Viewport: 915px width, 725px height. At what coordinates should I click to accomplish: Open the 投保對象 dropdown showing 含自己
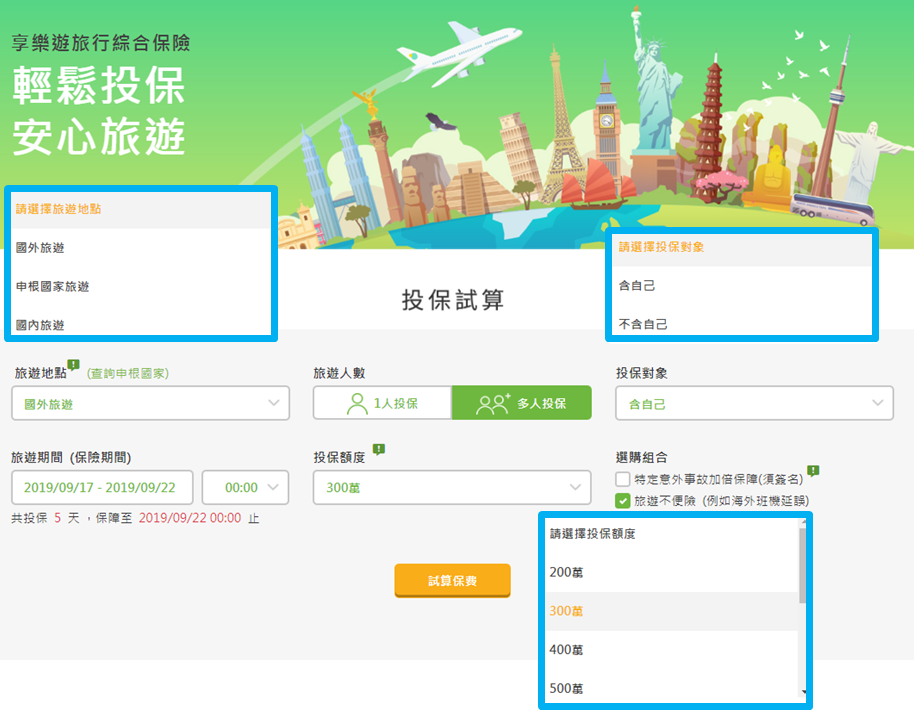point(754,403)
